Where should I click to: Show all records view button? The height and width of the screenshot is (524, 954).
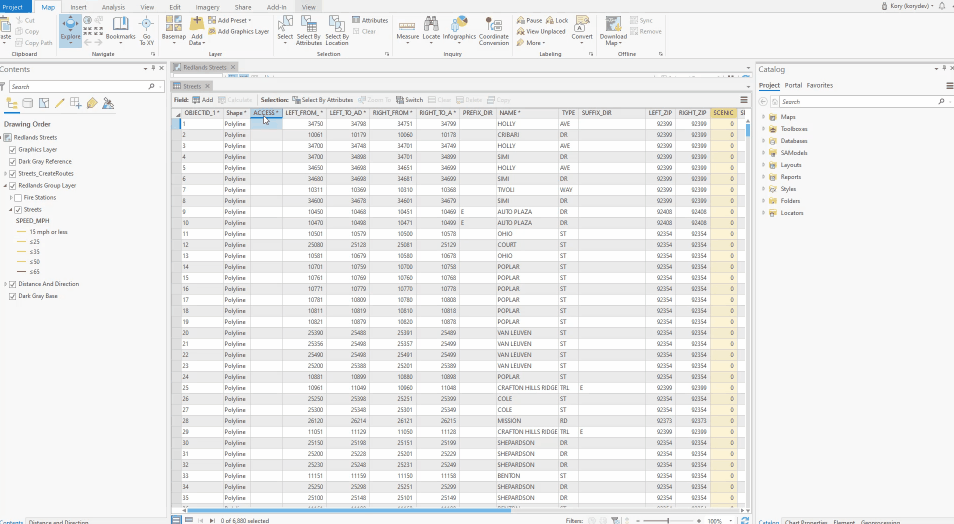point(176,520)
